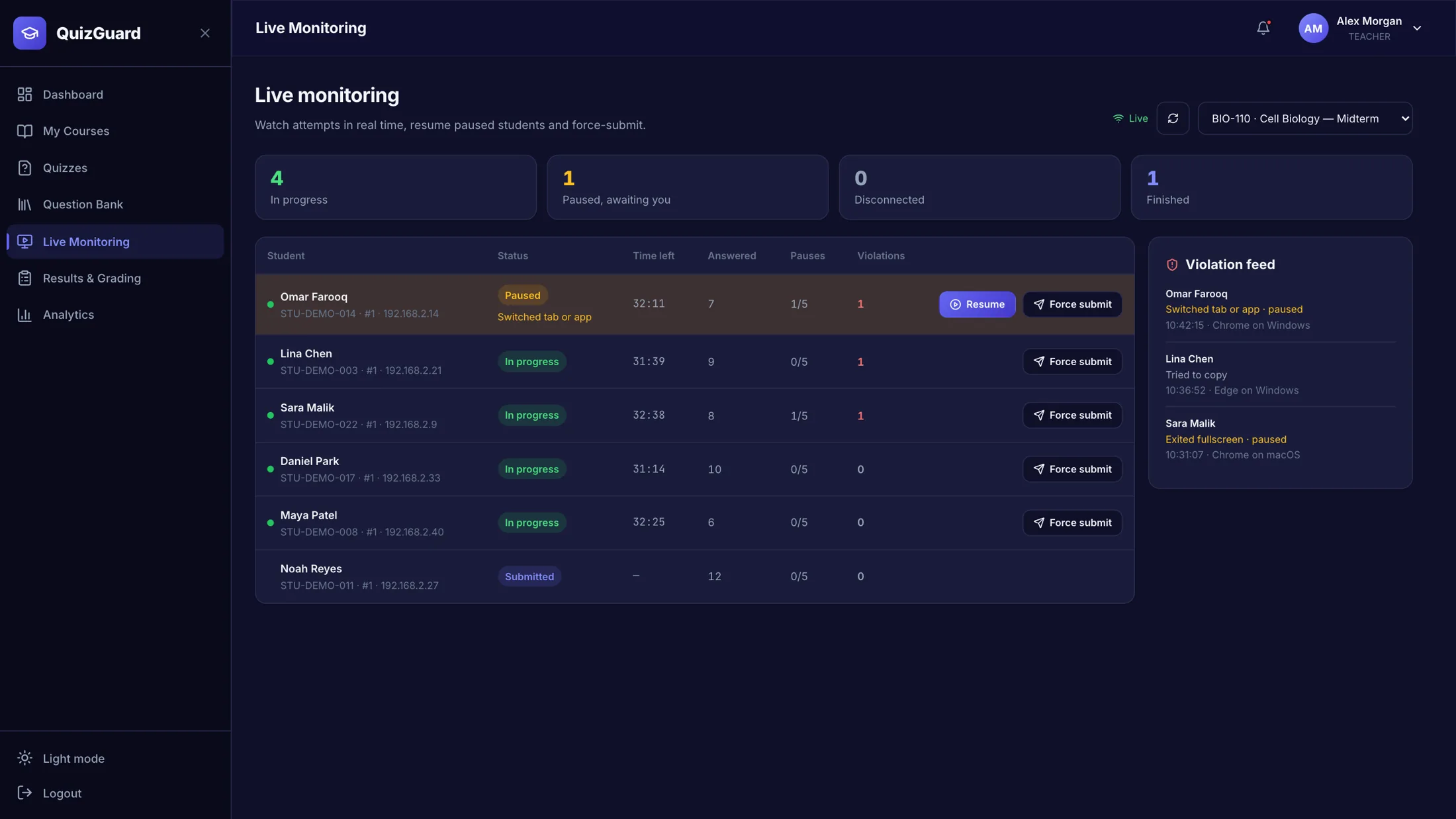Click Daniel Park's In progress badge
This screenshot has height=819, width=1456.
532,469
